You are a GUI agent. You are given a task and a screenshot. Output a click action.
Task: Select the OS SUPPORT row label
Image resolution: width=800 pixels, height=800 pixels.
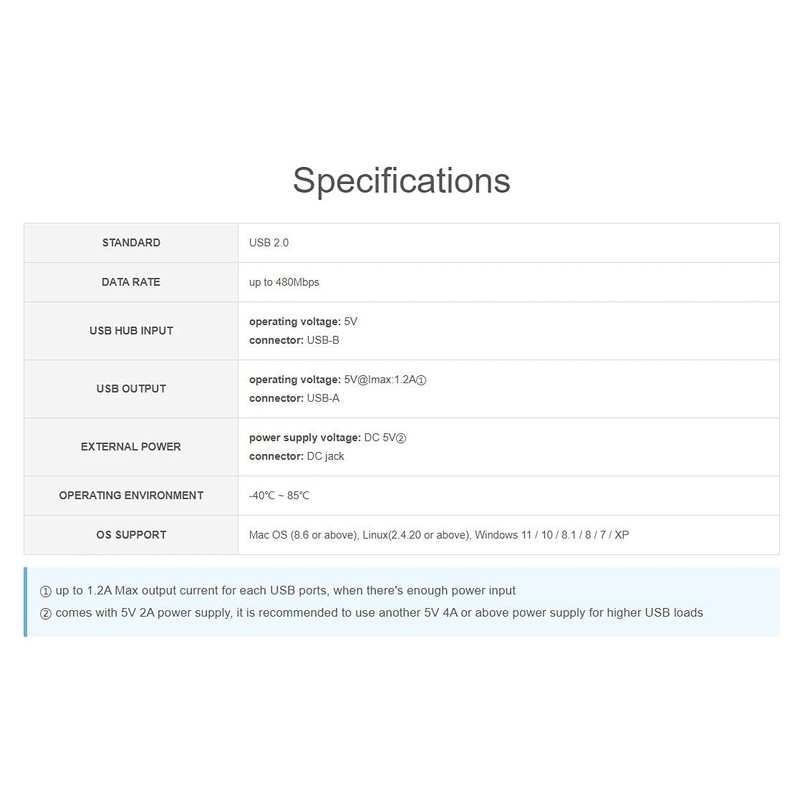[131, 534]
